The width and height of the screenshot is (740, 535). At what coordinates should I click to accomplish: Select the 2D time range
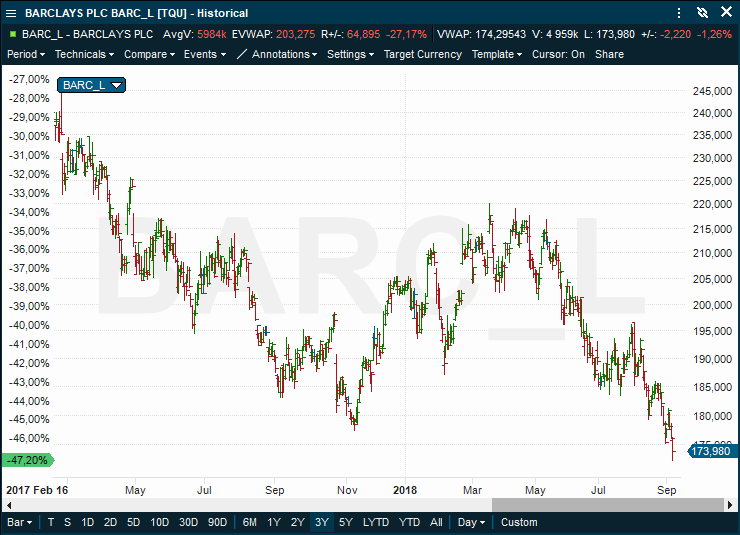coord(110,522)
